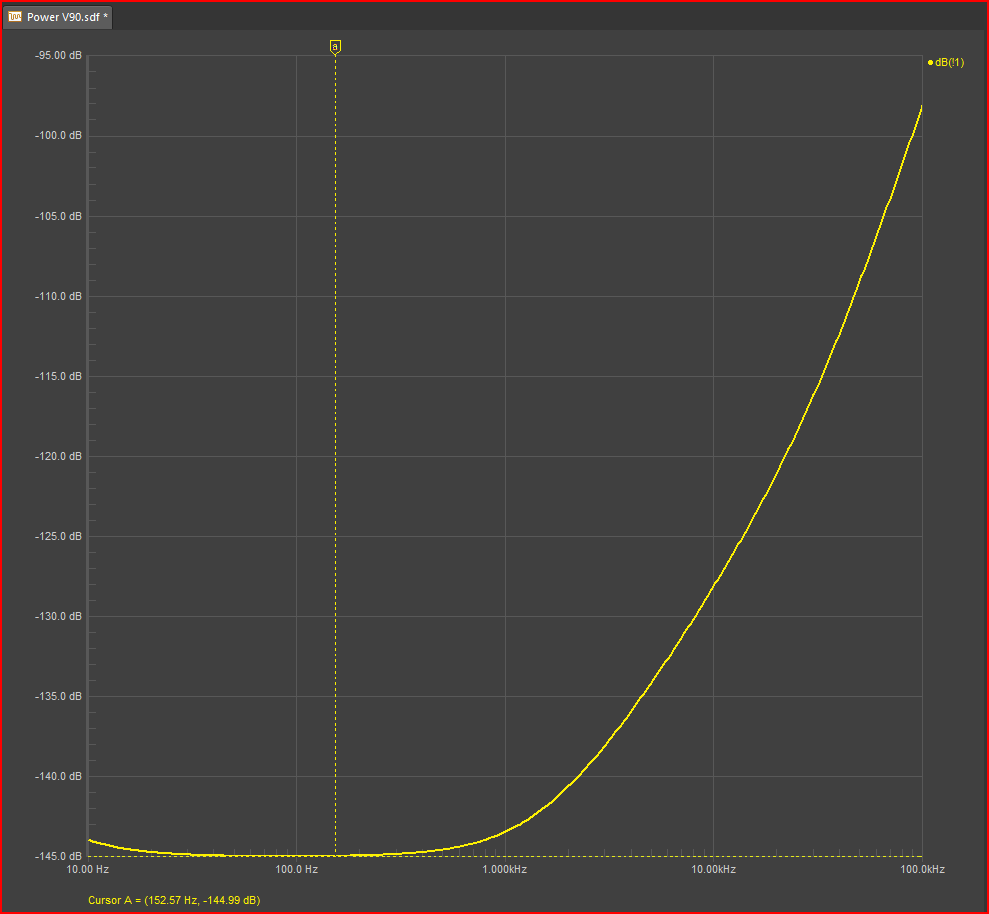Select the Power V90.sdf tab
This screenshot has height=914, width=989.
coord(58,17)
